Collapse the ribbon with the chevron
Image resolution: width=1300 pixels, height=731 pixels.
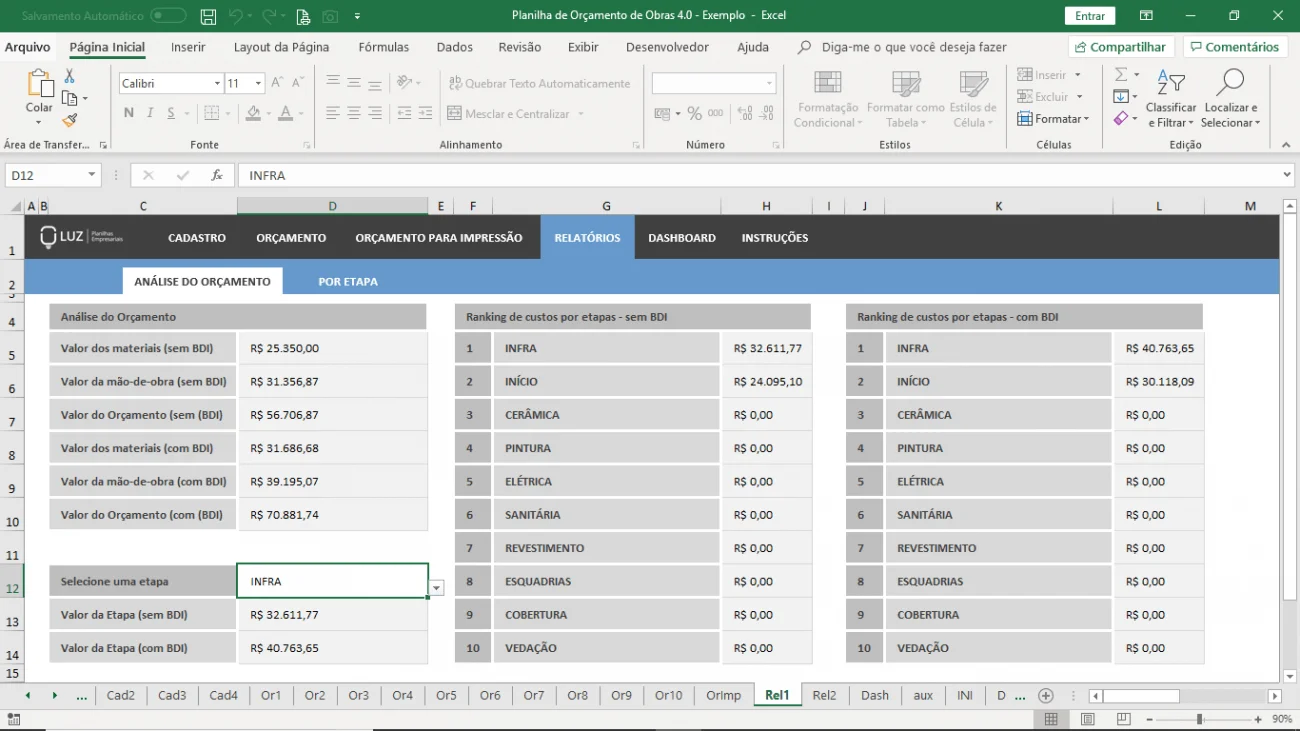tap(1287, 145)
